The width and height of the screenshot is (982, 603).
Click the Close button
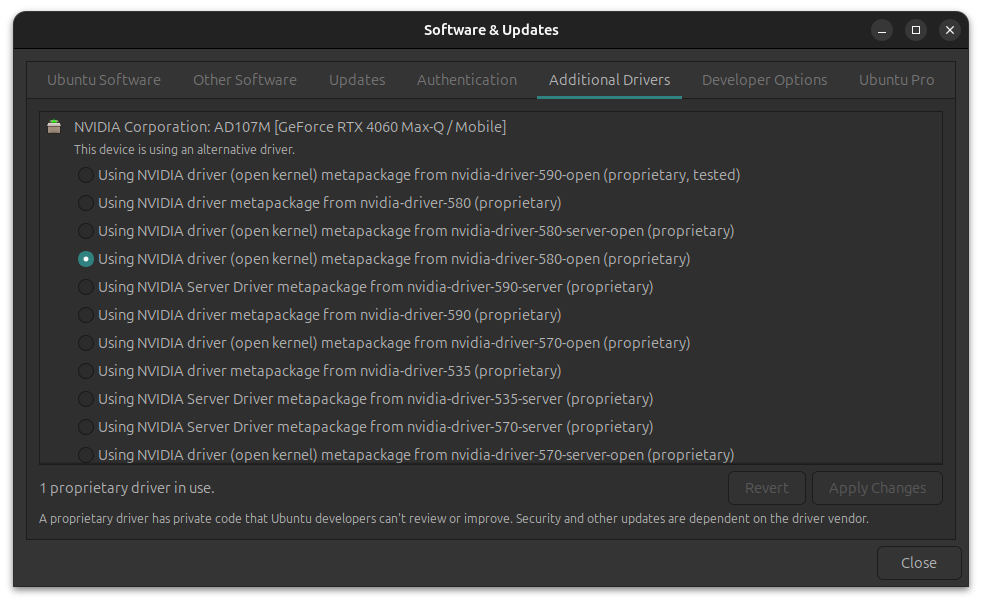tap(918, 562)
